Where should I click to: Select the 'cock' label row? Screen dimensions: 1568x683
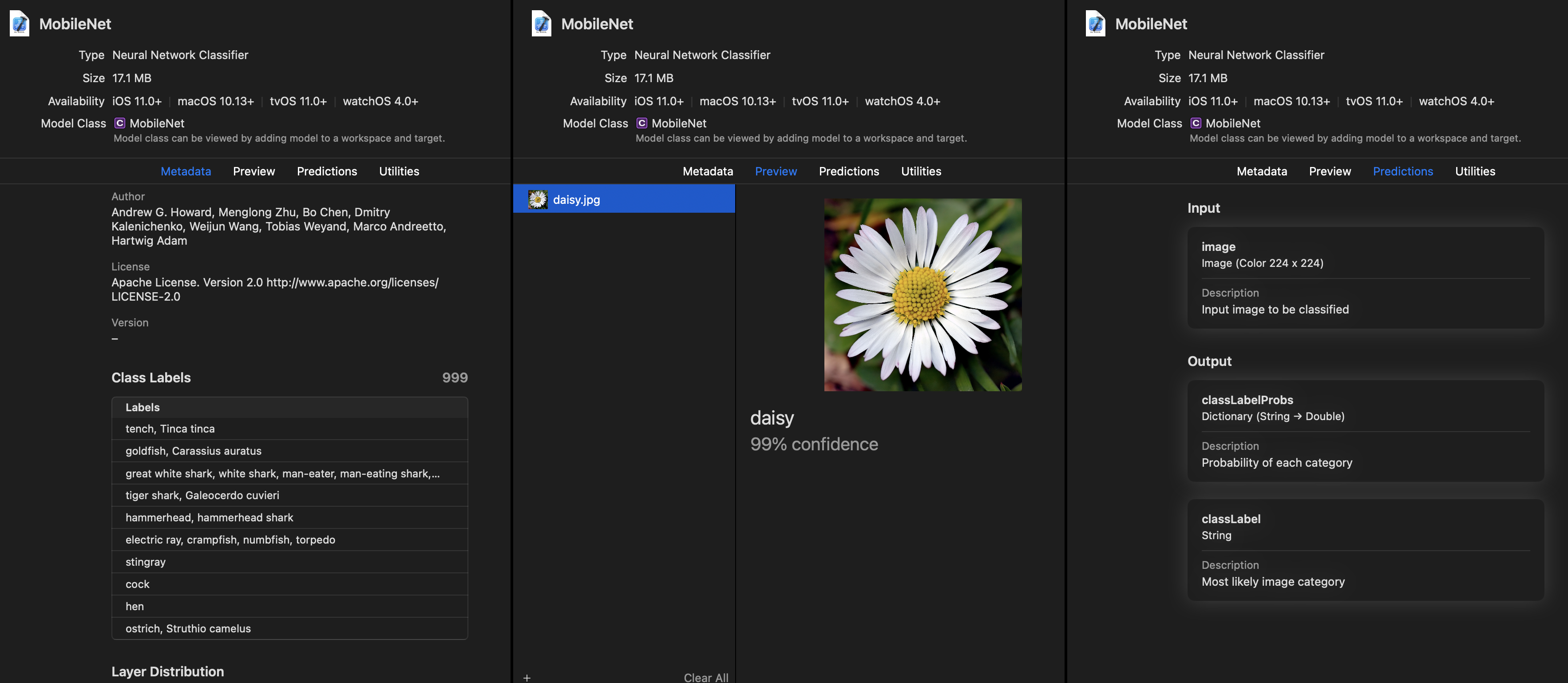coord(290,584)
